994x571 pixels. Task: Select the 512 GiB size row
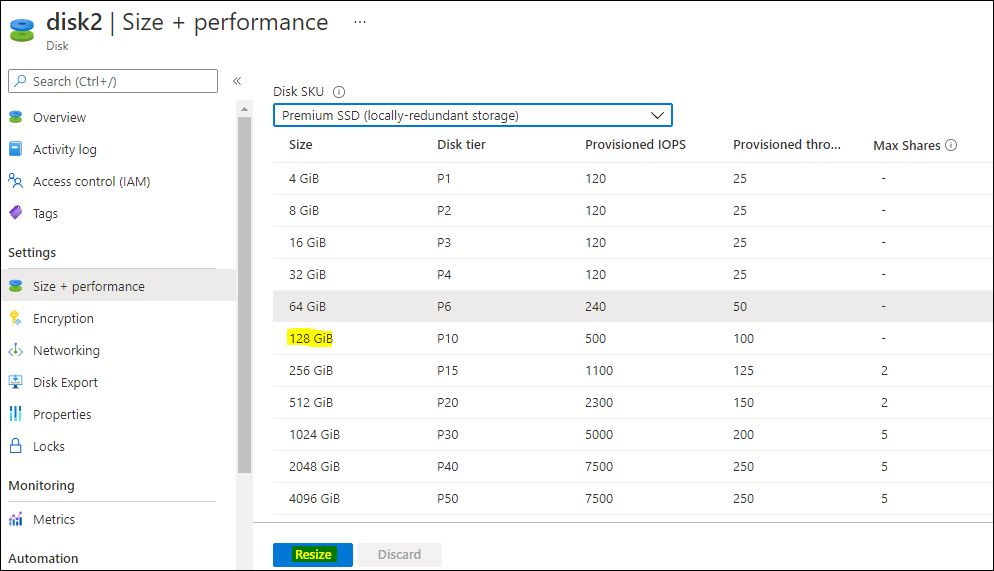633,402
